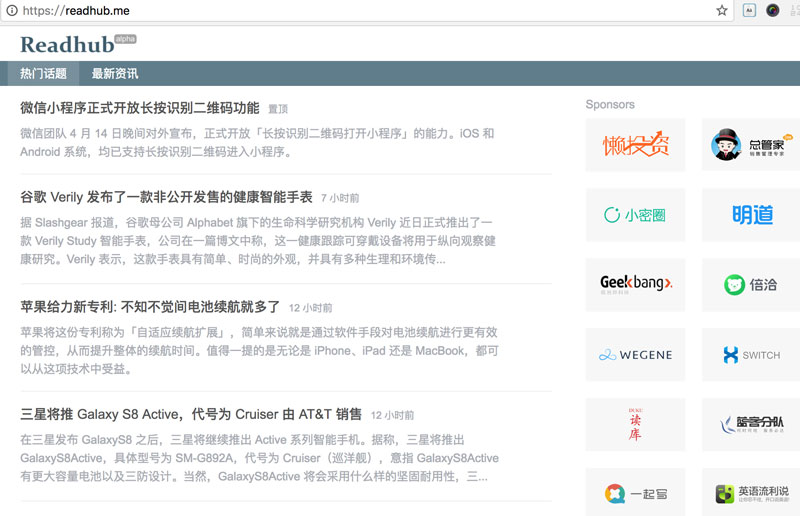
Task: Click the Apple battery patent summary paragraph
Action: tap(259, 351)
